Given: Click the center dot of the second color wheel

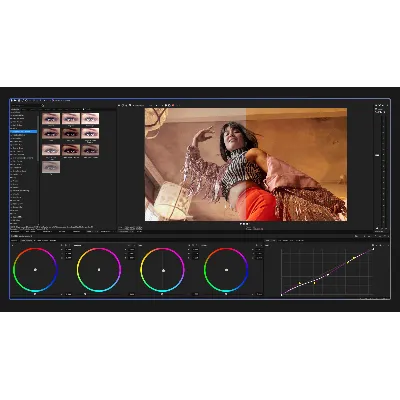Looking at the screenshot, I should coord(99,270).
